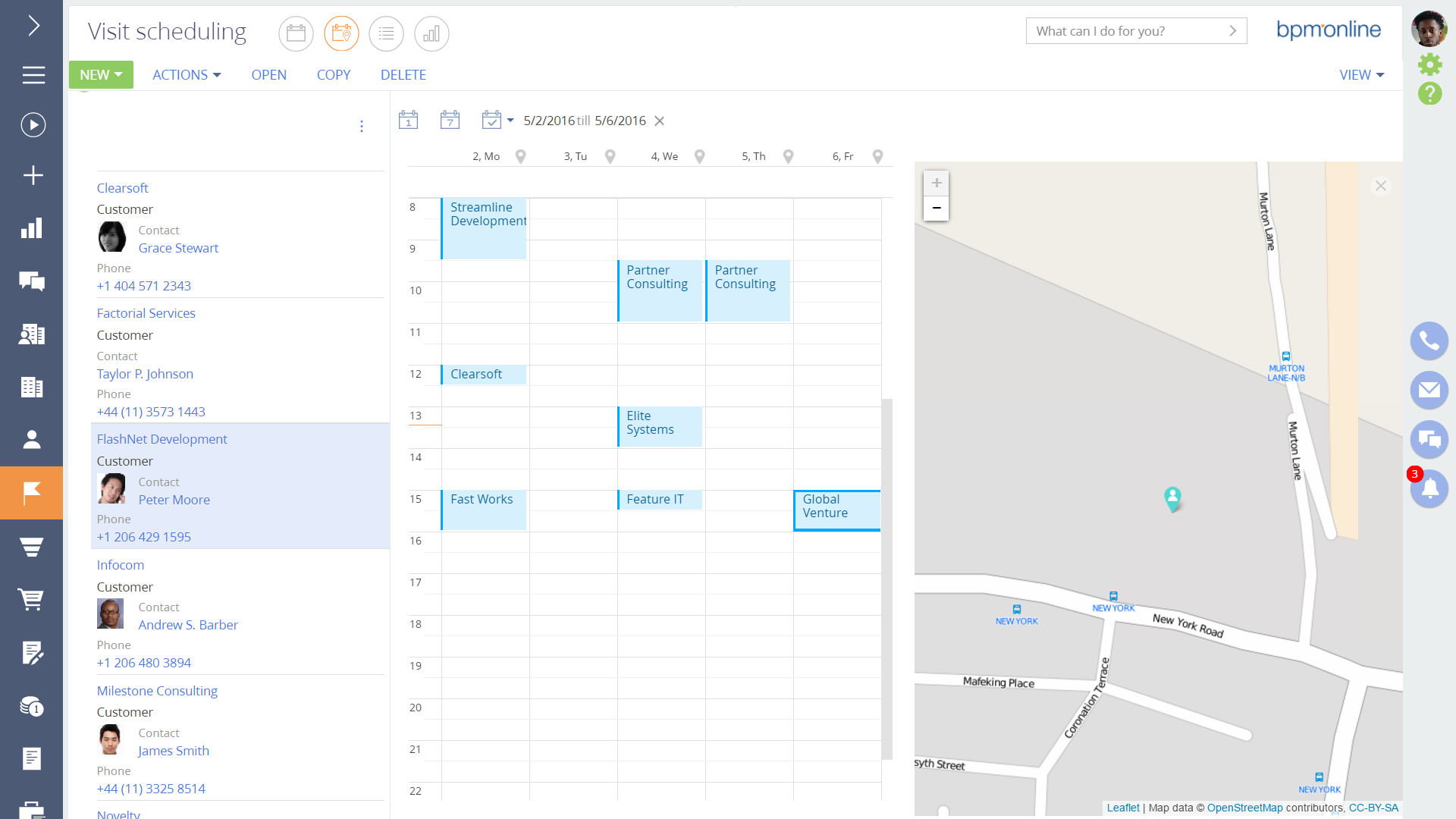Open the Factorial Services account link
This screenshot has width=1456, height=819.
(x=146, y=313)
